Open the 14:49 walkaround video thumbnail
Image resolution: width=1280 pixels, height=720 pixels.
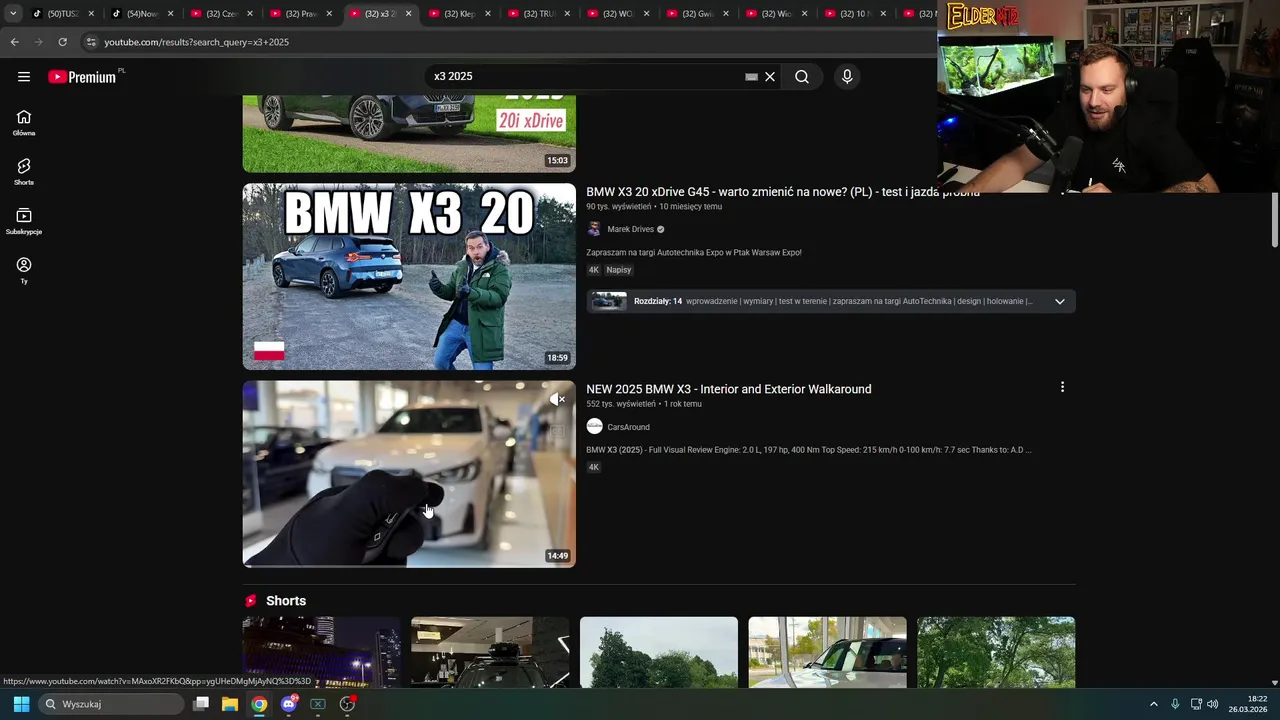[x=409, y=474]
